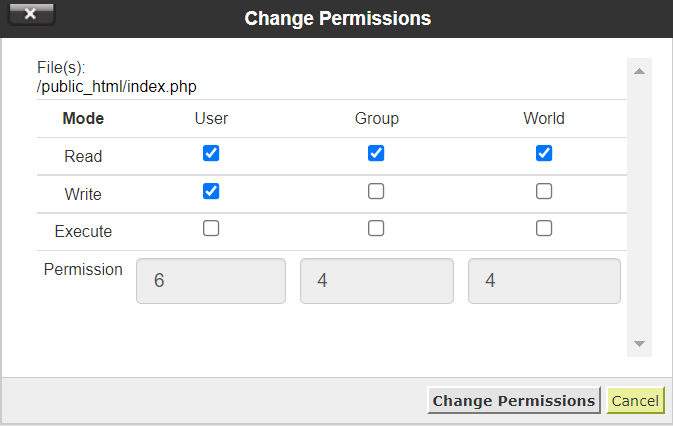Viewport: 673px width, 426px height.
Task: Click the Change Permissions title bar
Action: pyautogui.click(x=338, y=18)
